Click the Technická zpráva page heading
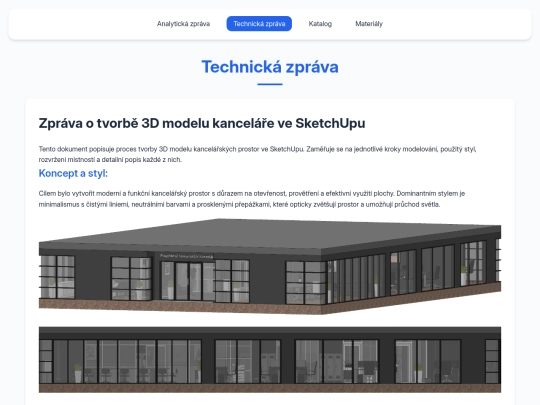540x405 pixels. point(270,67)
